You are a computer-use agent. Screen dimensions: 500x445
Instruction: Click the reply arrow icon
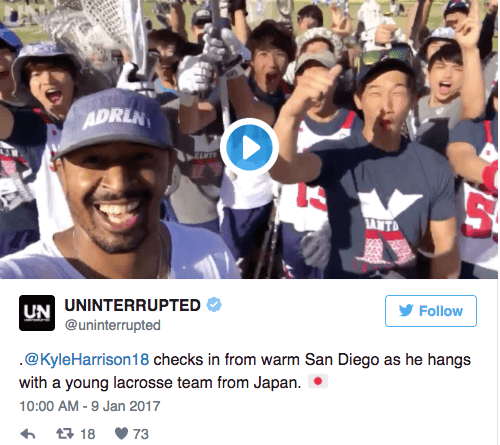pyautogui.click(x=28, y=434)
